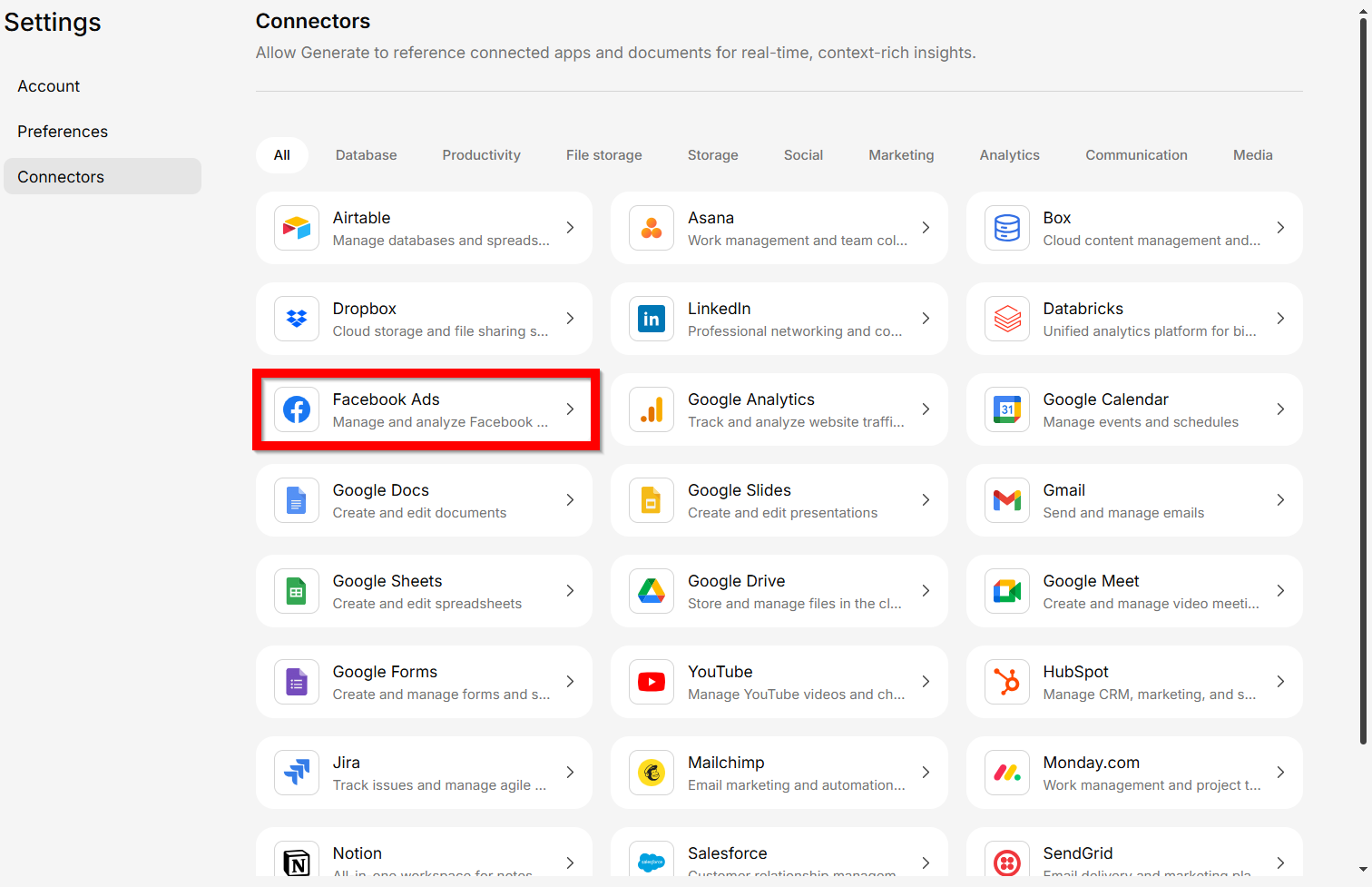Click the Google Analytics bar chart icon

(x=652, y=409)
